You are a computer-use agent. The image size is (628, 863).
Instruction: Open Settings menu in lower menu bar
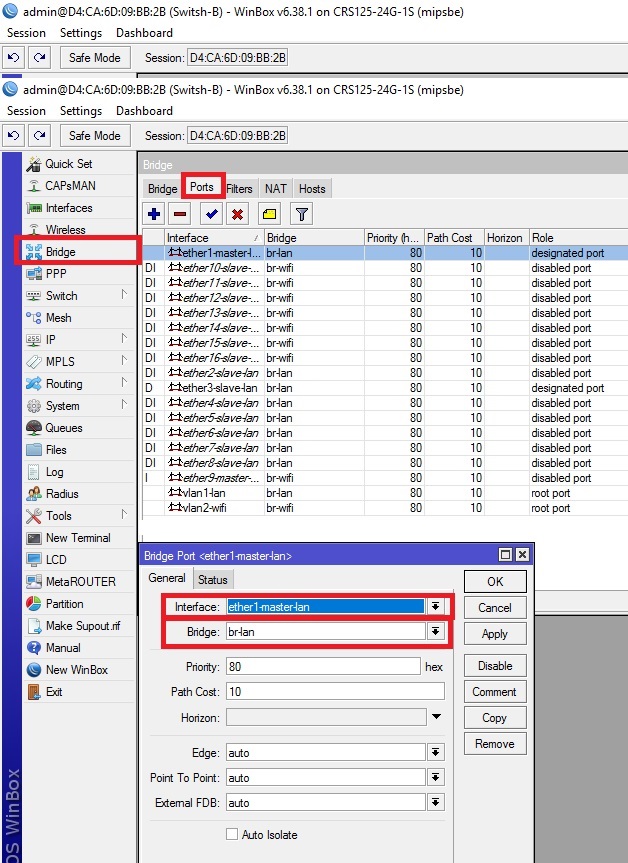coord(81,111)
